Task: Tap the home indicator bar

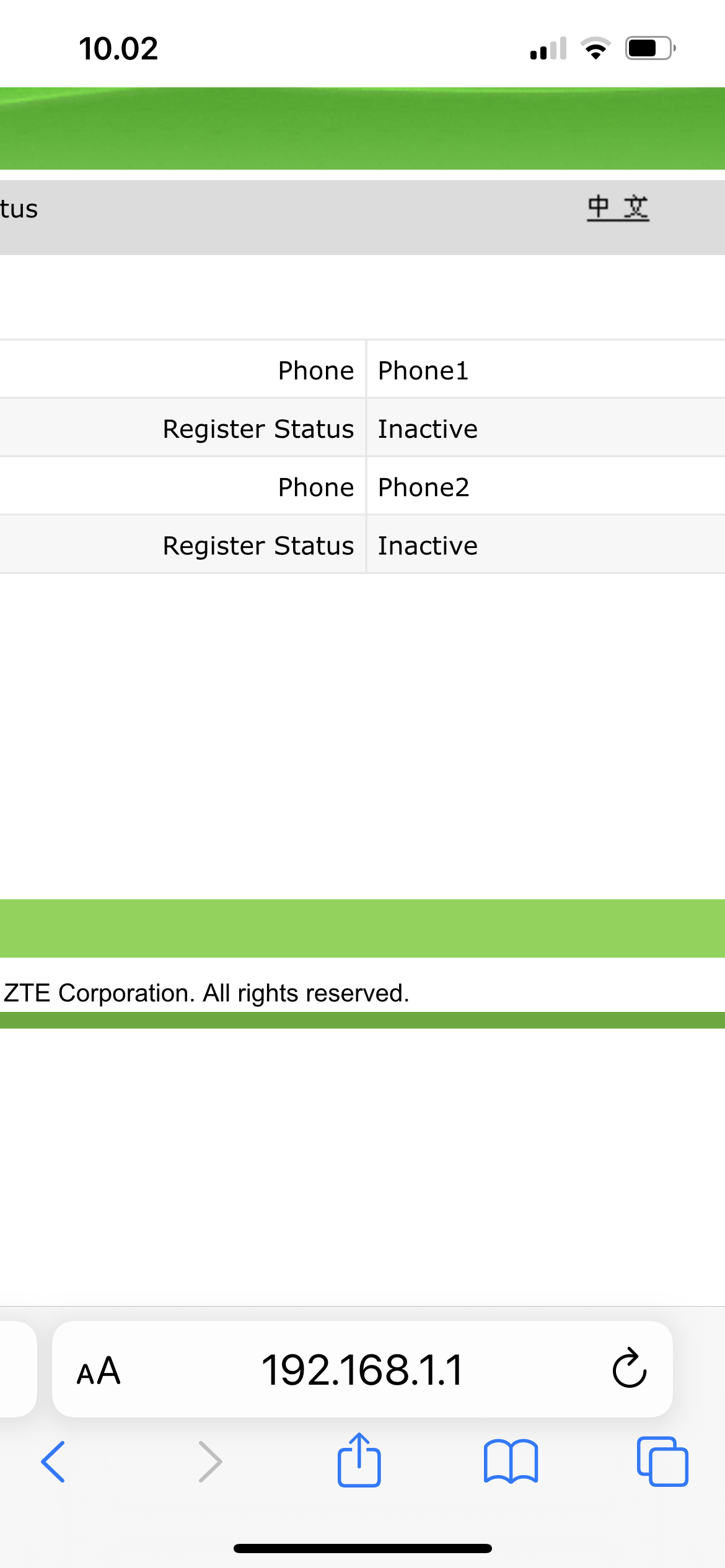Action: (x=362, y=1548)
